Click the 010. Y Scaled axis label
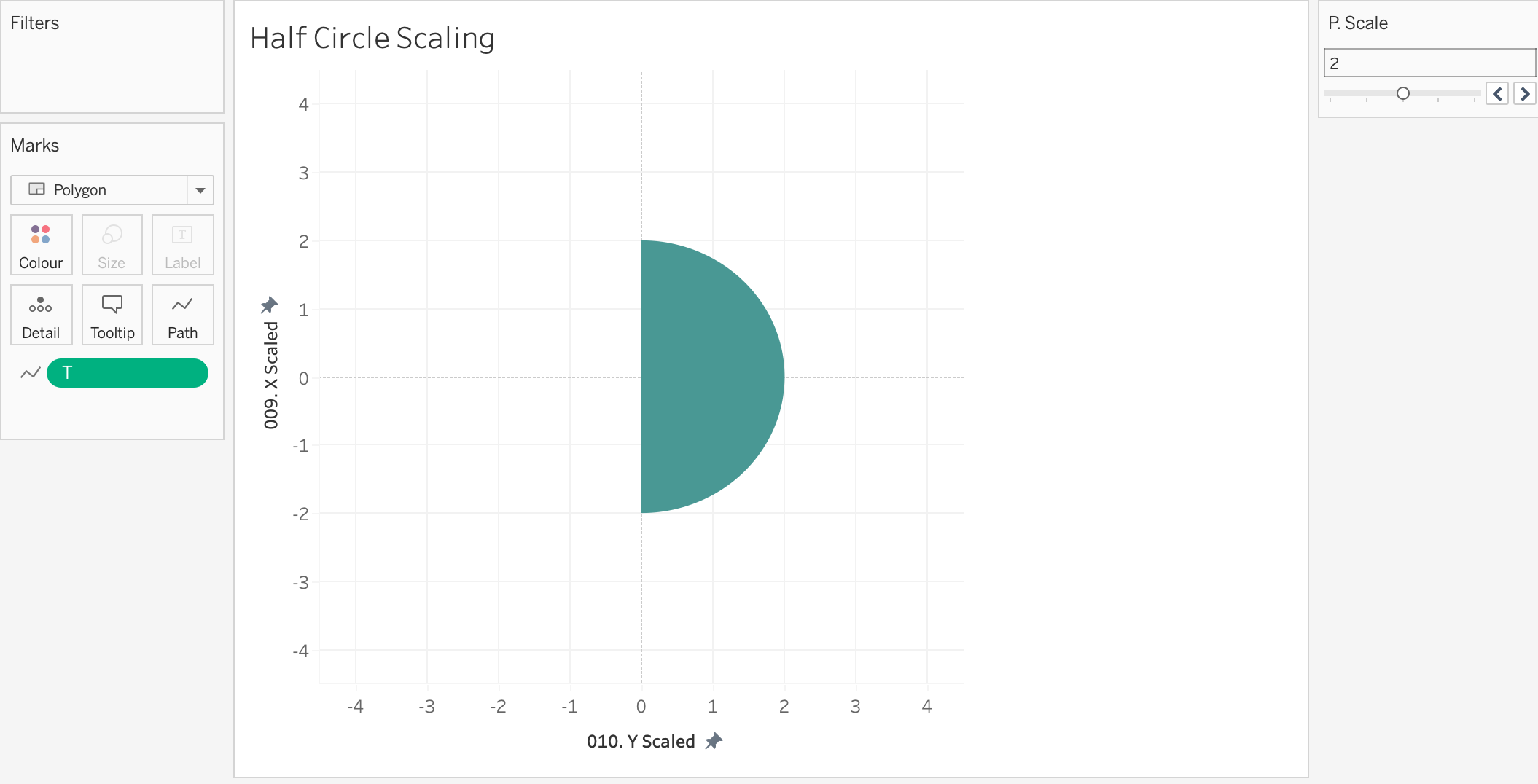The height and width of the screenshot is (784, 1538). tap(641, 742)
